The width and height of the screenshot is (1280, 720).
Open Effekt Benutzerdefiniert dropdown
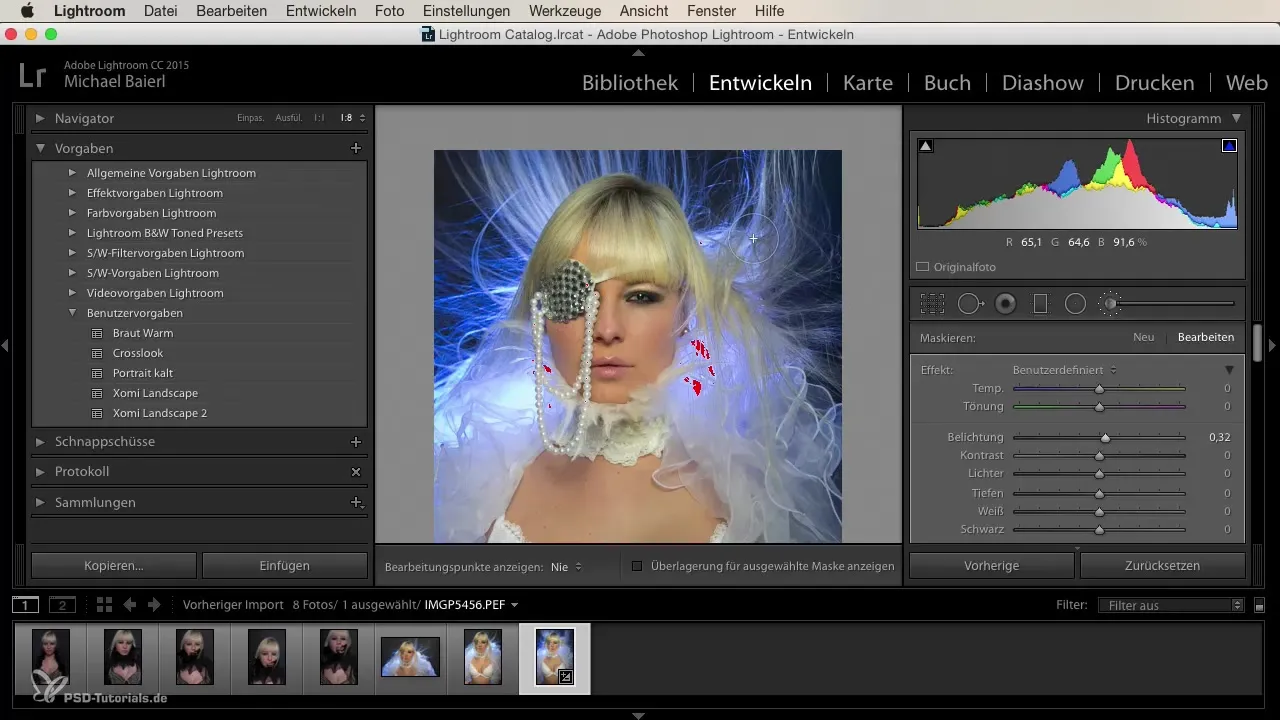click(1065, 370)
